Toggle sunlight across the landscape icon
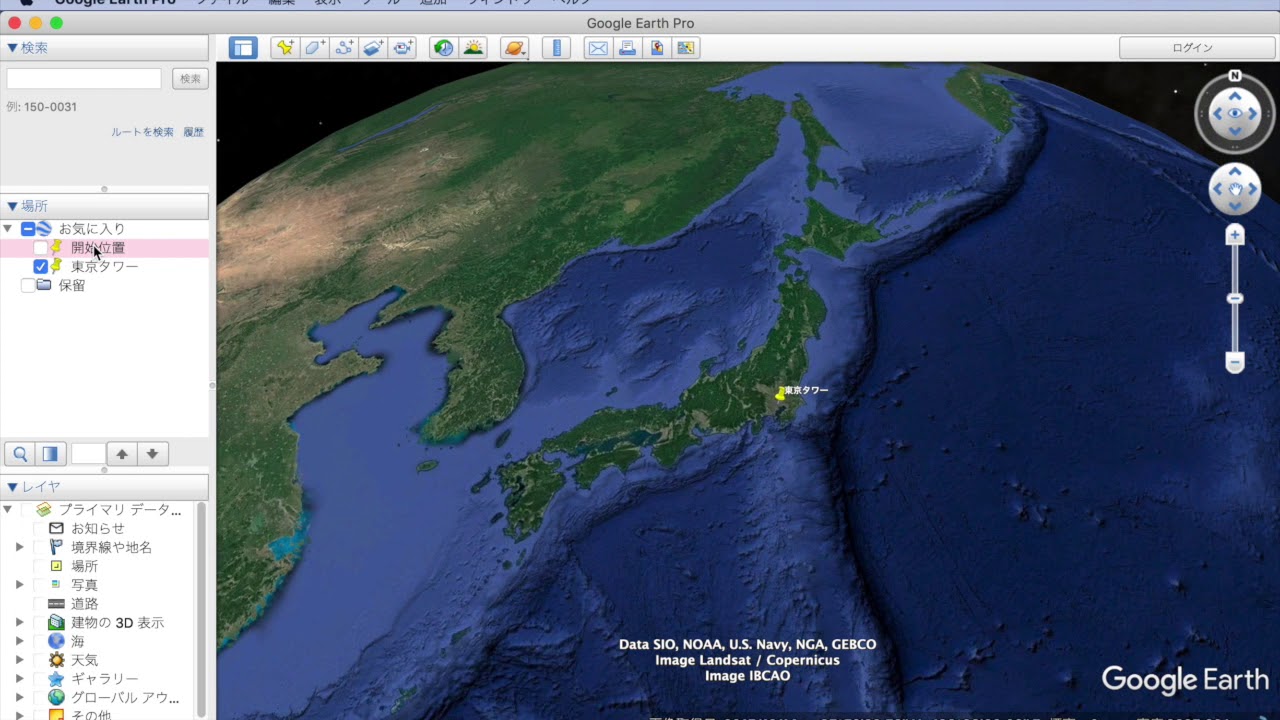Viewport: 1280px width, 720px height. [473, 47]
